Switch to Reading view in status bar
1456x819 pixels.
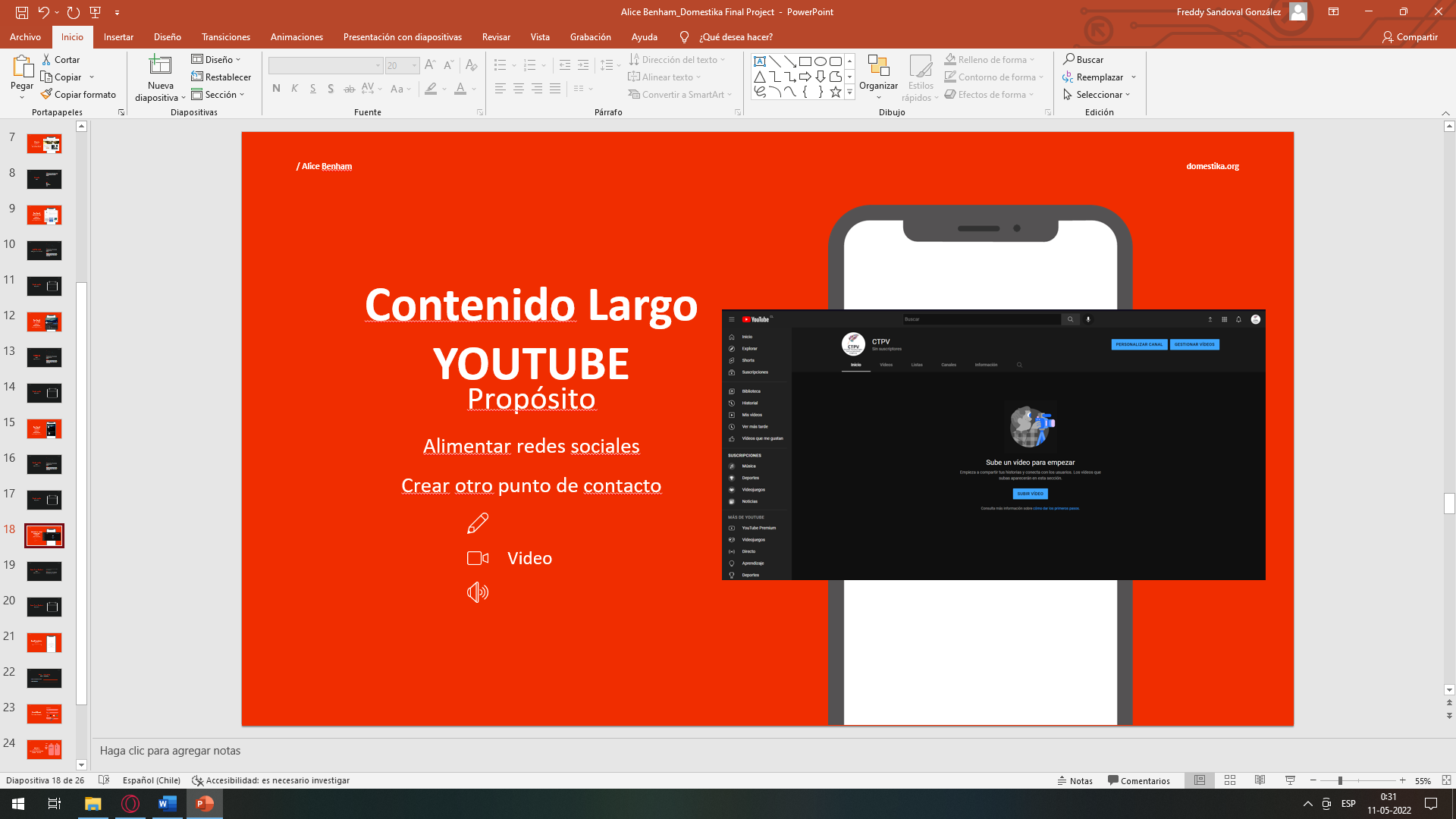[1260, 780]
